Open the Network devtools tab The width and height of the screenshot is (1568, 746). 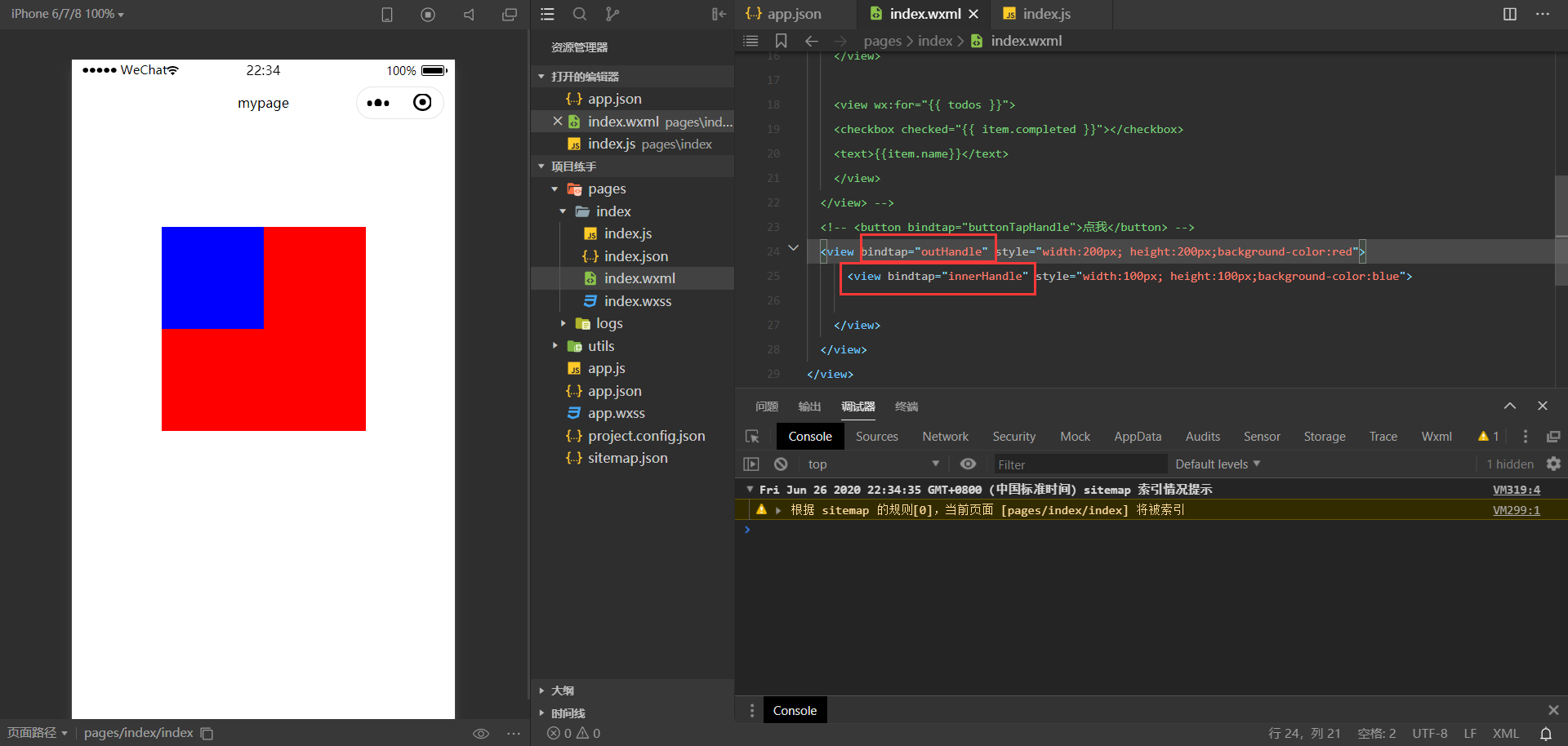coord(946,437)
